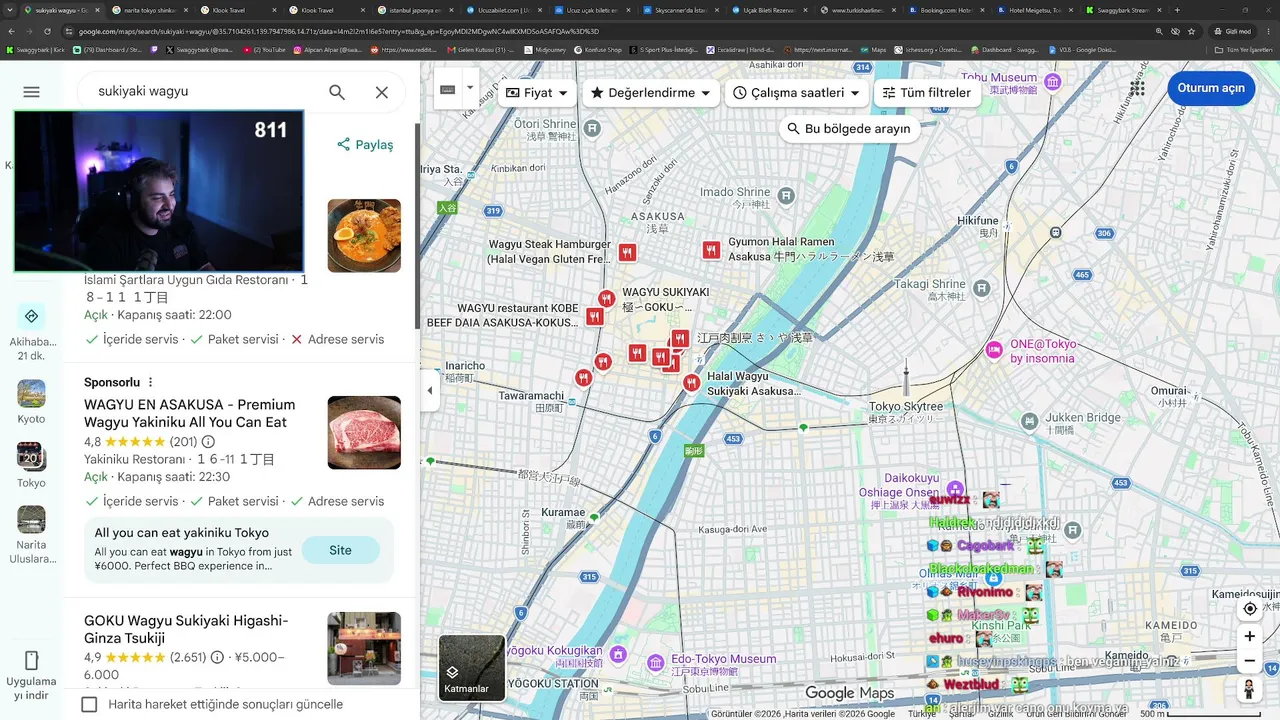Open the Maps bookmark
Screen dimensions: 1280x720
click(874, 49)
